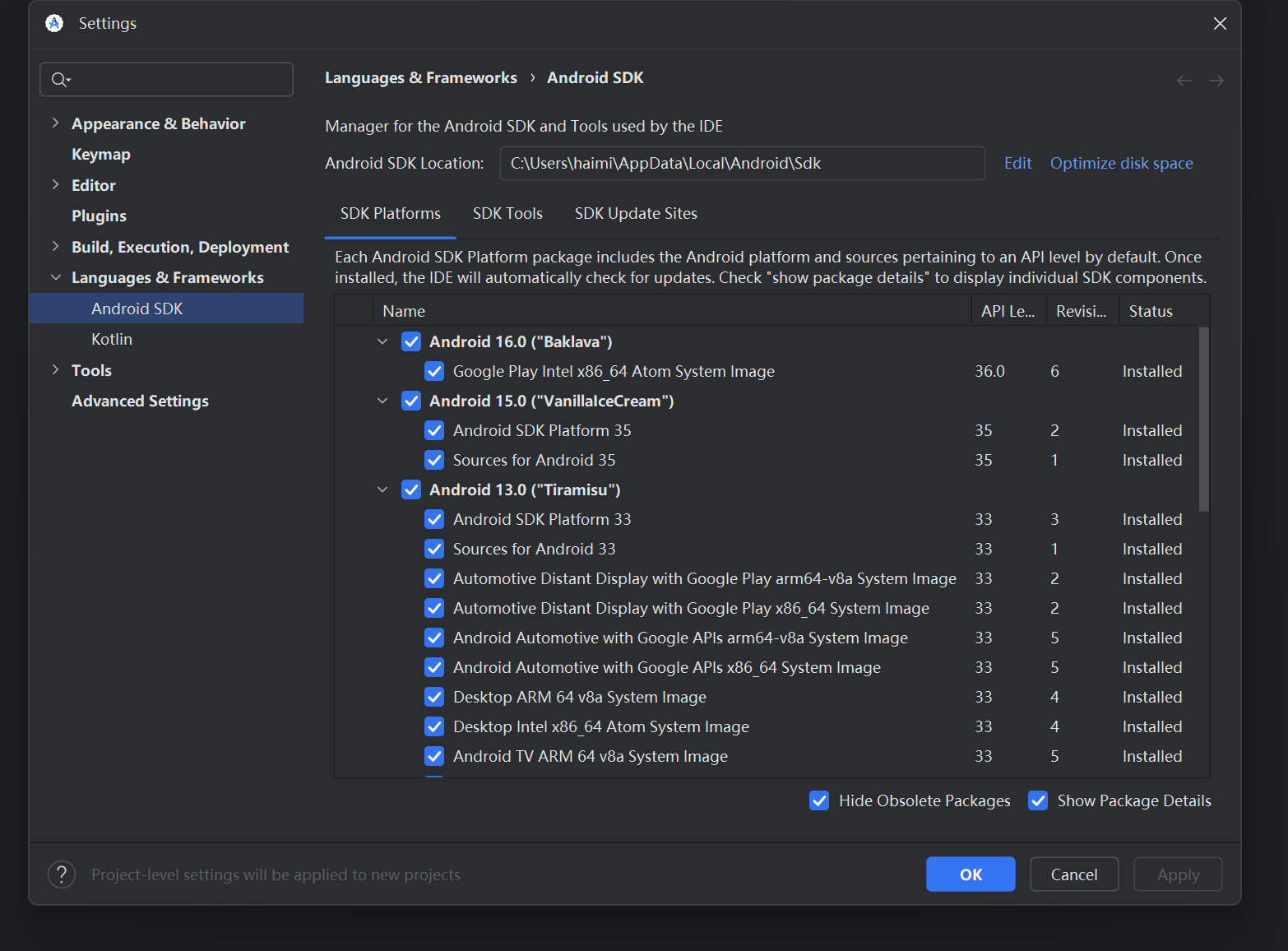Expand the Tools settings section

(x=55, y=370)
